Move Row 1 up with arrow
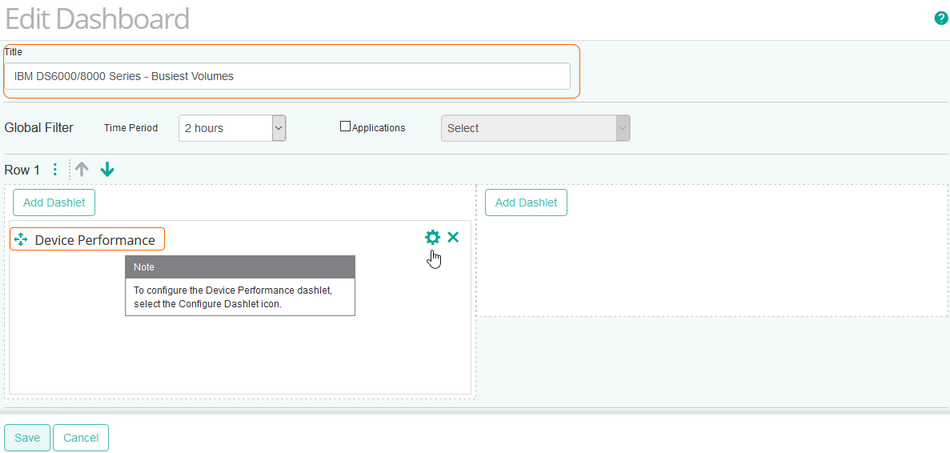This screenshot has height=453, width=950. [82, 170]
